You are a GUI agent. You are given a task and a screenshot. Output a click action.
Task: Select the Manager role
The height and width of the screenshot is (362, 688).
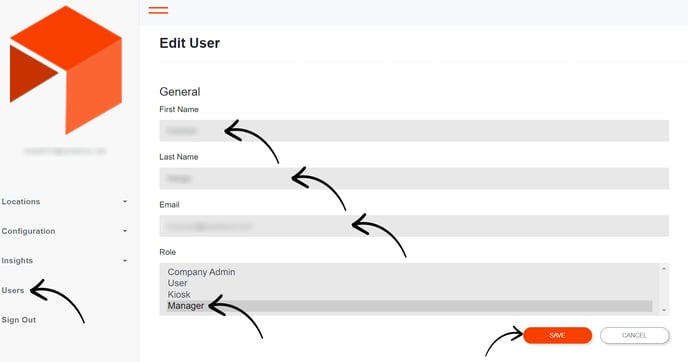pos(409,306)
